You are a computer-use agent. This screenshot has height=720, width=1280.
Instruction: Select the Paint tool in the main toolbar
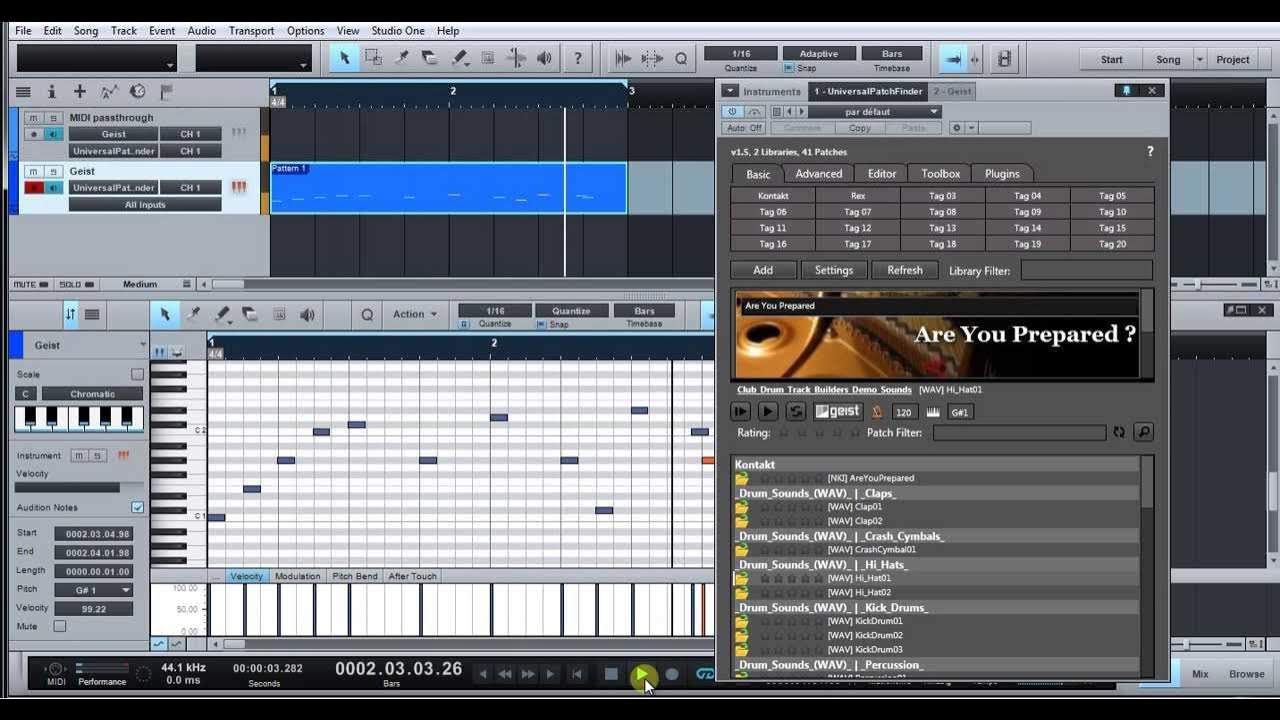pos(460,59)
